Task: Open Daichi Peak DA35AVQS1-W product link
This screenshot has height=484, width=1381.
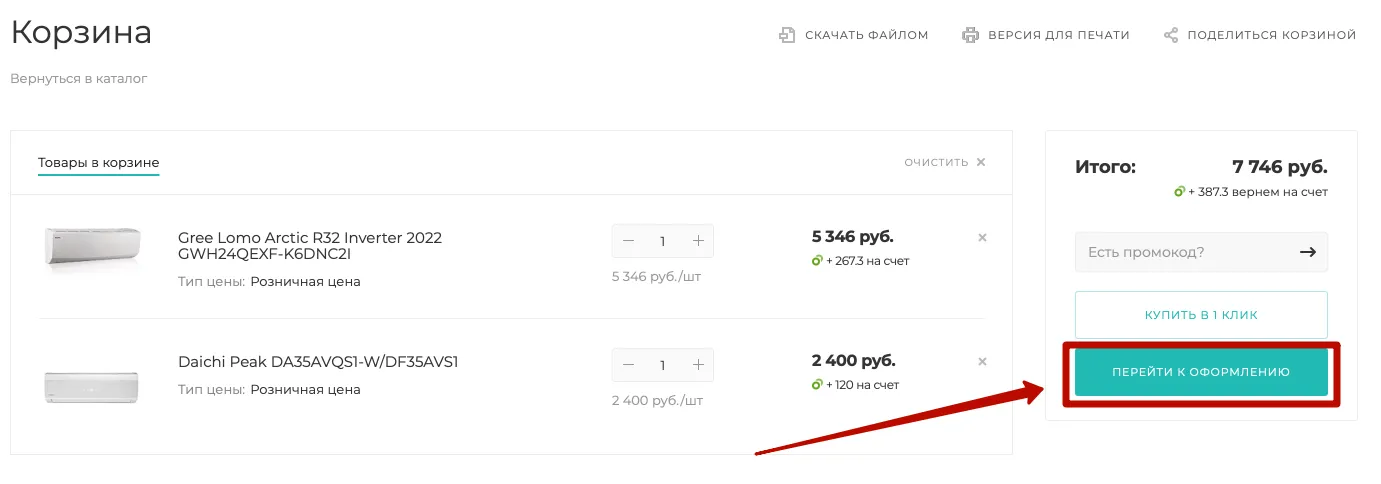Action: [317, 362]
